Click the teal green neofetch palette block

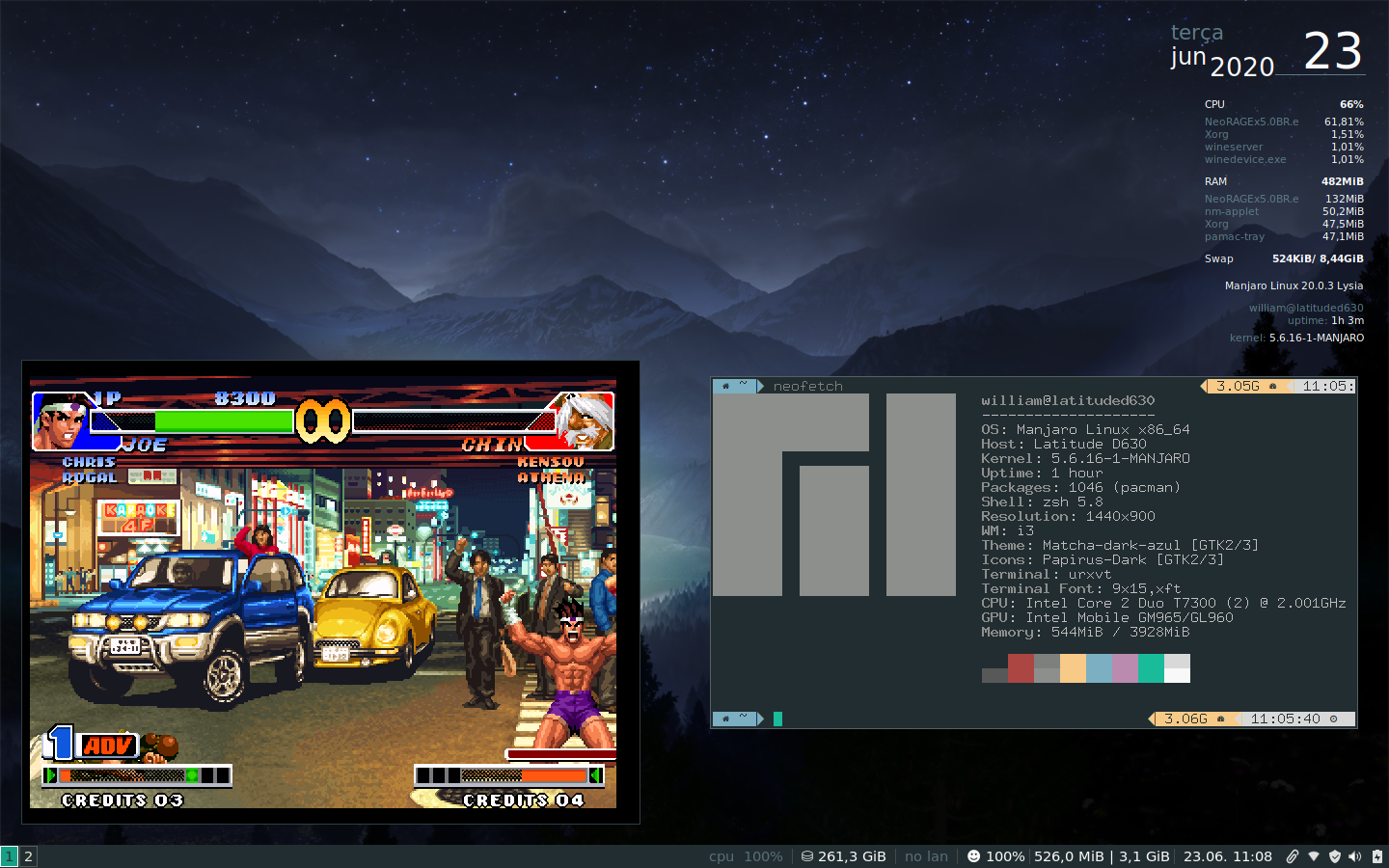pyautogui.click(x=1151, y=667)
